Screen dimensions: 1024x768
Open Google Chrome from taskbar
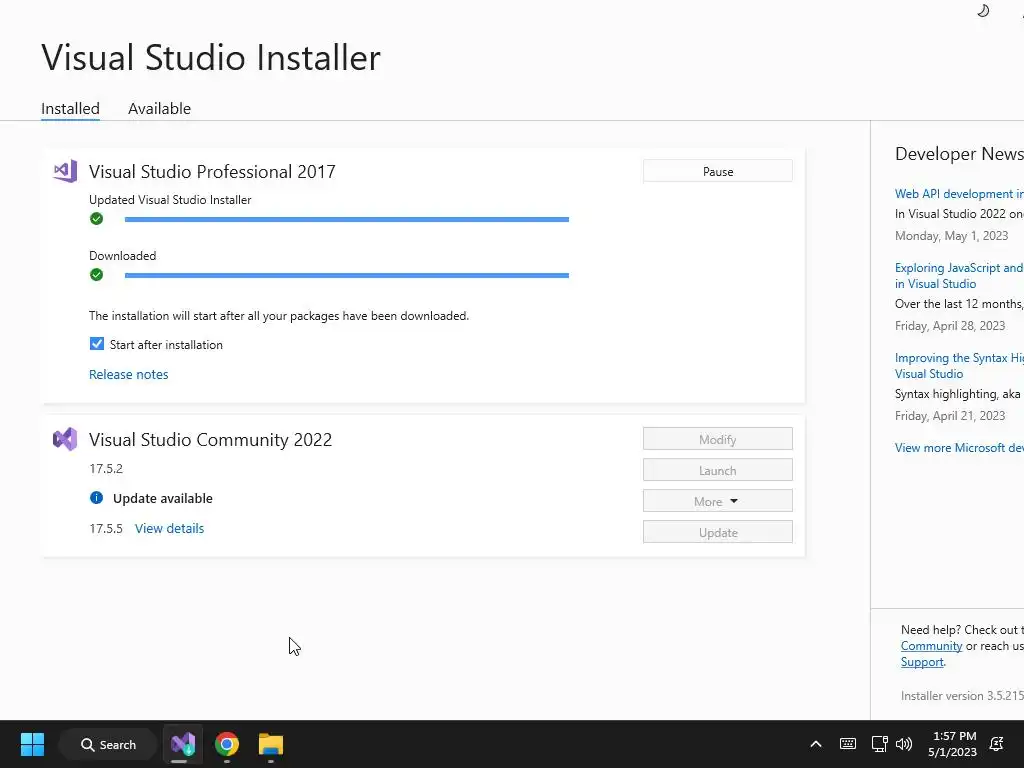227,744
